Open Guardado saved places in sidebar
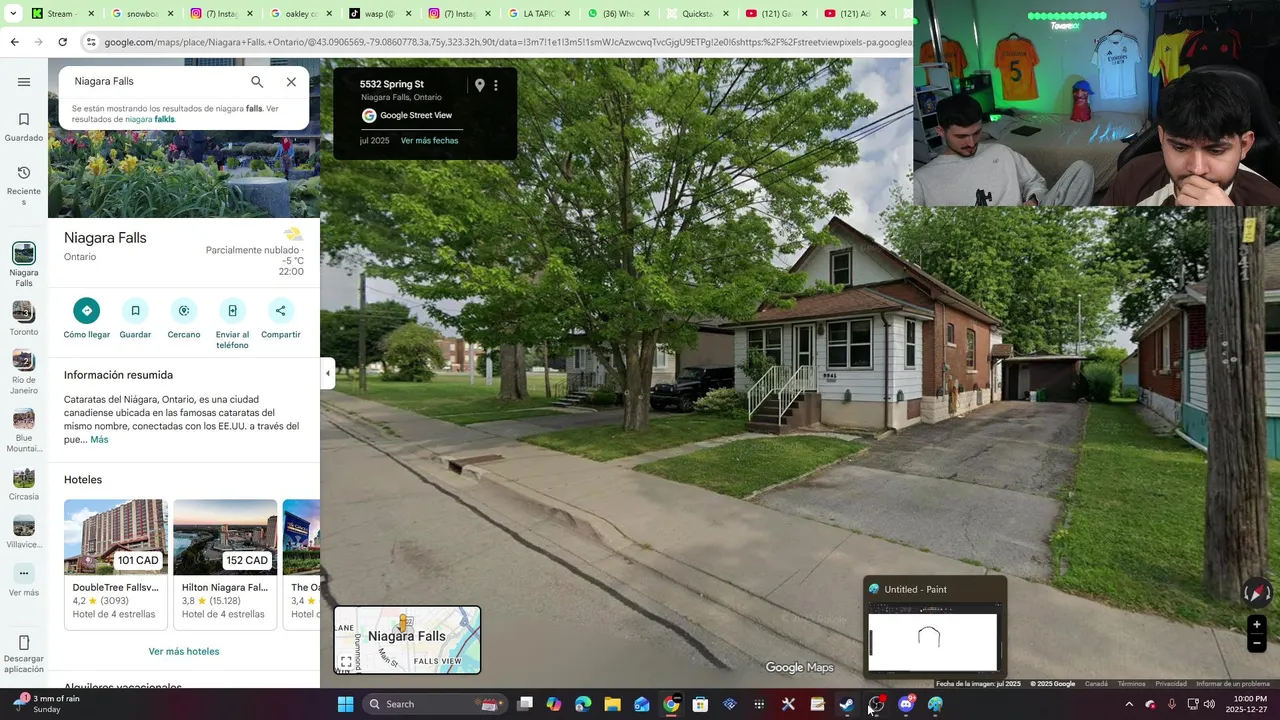The width and height of the screenshot is (1280, 720). (x=24, y=127)
